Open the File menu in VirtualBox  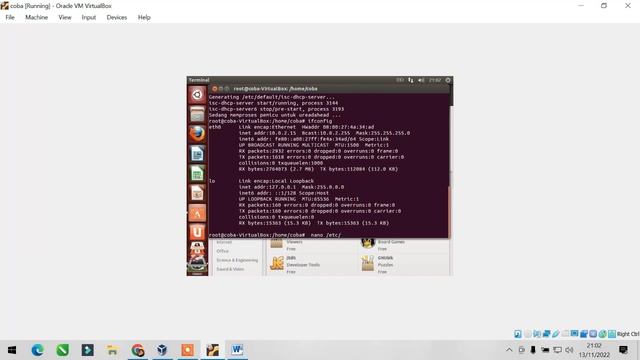pos(10,17)
